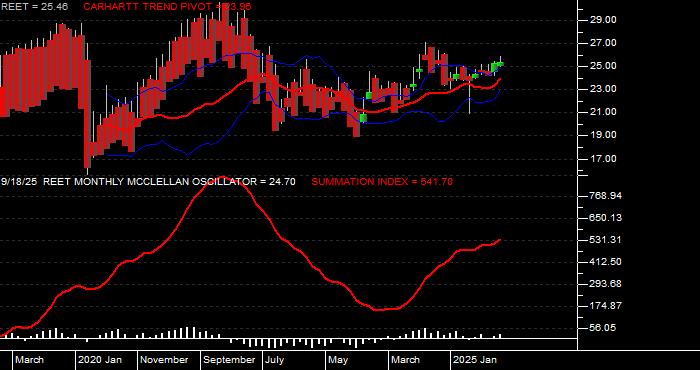Select REET MONTHLY MCCLELLAN OSCILLATOR = 24.70 text

[x=169, y=182]
